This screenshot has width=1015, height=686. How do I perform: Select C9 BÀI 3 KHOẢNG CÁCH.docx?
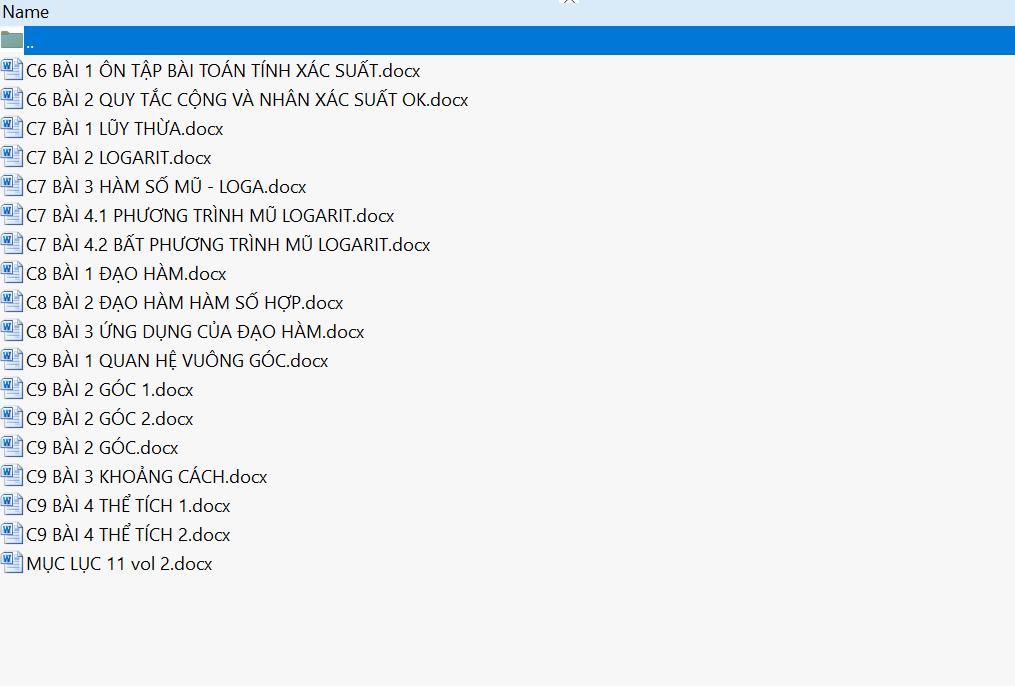coord(146,477)
